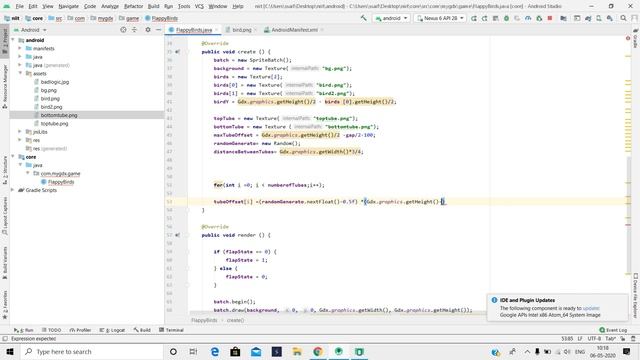
Task: Collapse the core module node
Action: pyautogui.click(x=13, y=156)
